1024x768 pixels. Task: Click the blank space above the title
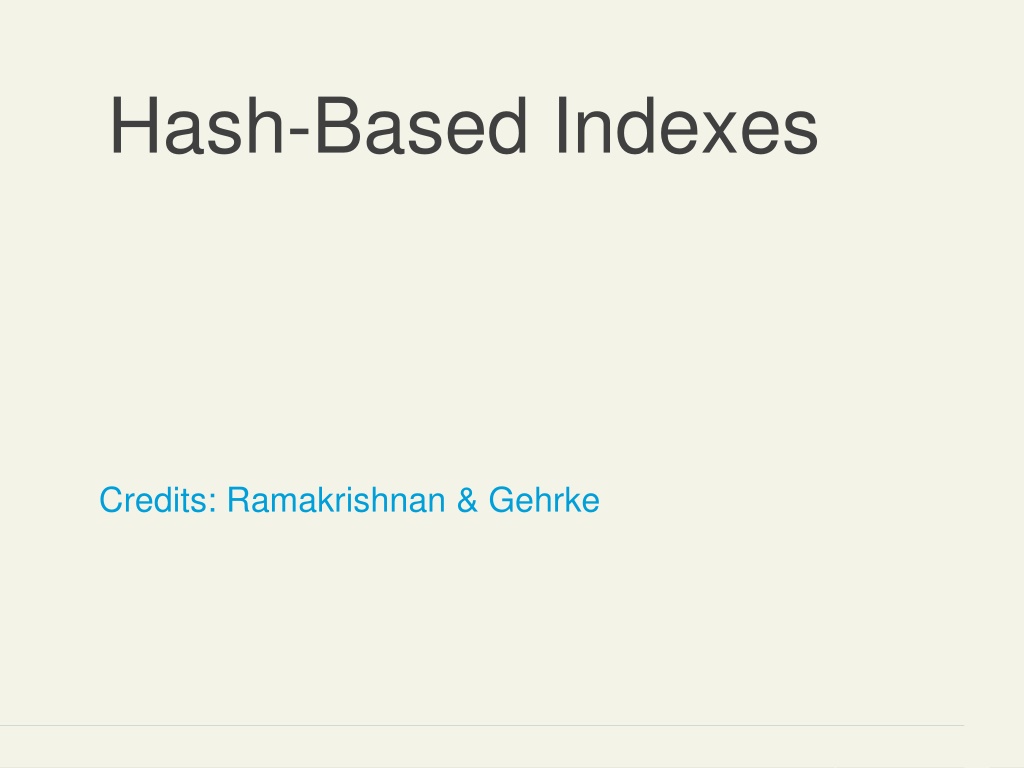click(x=512, y=42)
